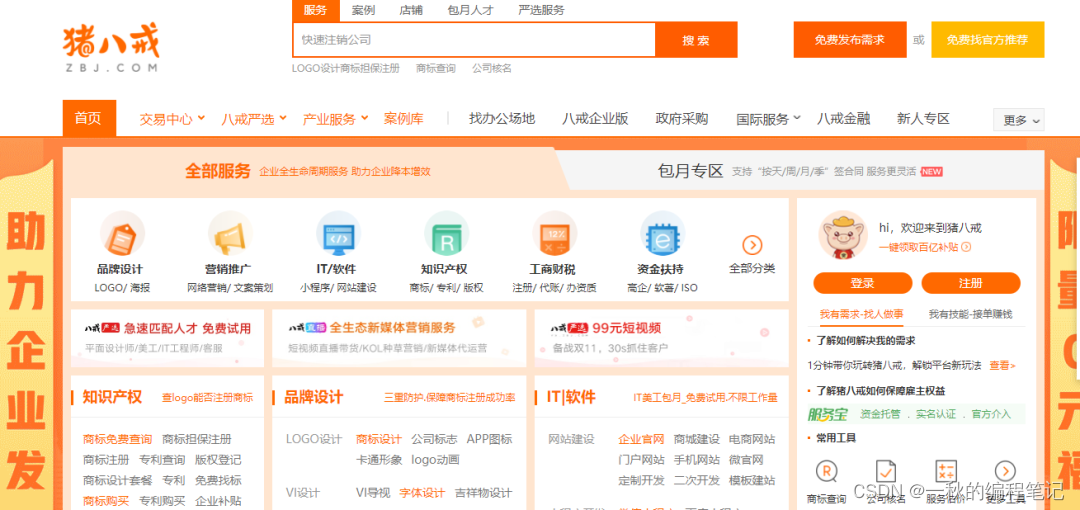Open the 工商财税 calculator icon
The height and width of the screenshot is (510, 1080).
[x=554, y=234]
